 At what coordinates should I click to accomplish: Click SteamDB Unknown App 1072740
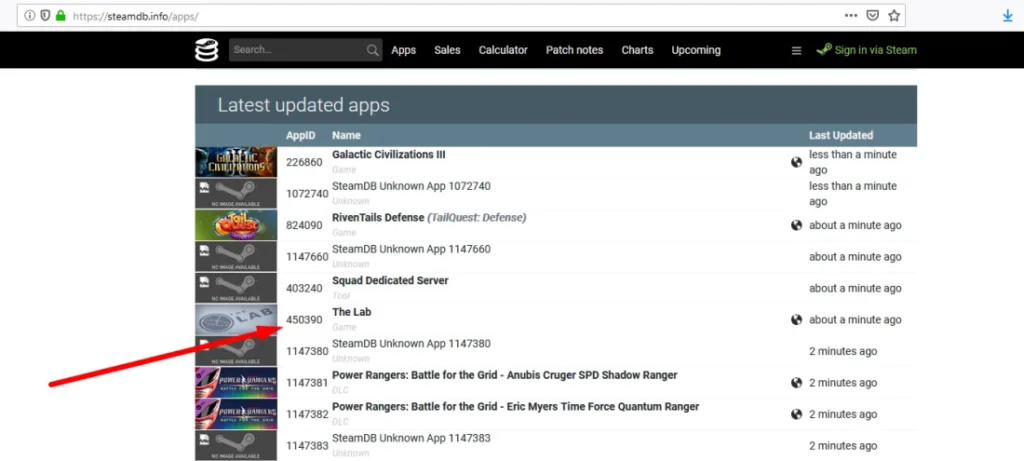[x=411, y=186]
